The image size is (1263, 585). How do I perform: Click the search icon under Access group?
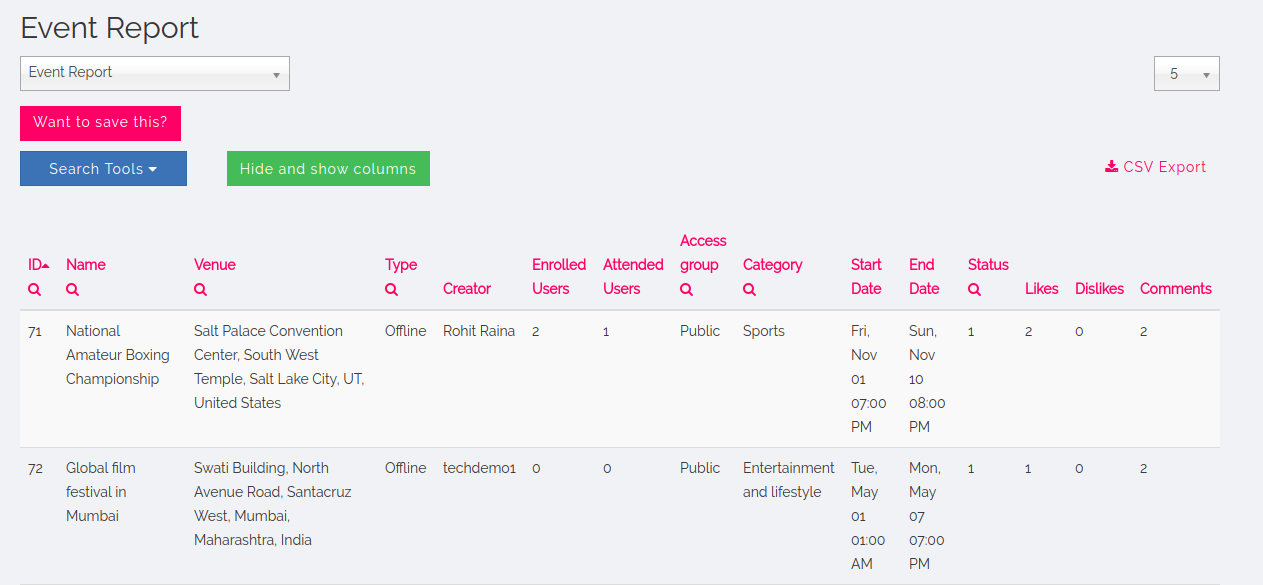(687, 290)
